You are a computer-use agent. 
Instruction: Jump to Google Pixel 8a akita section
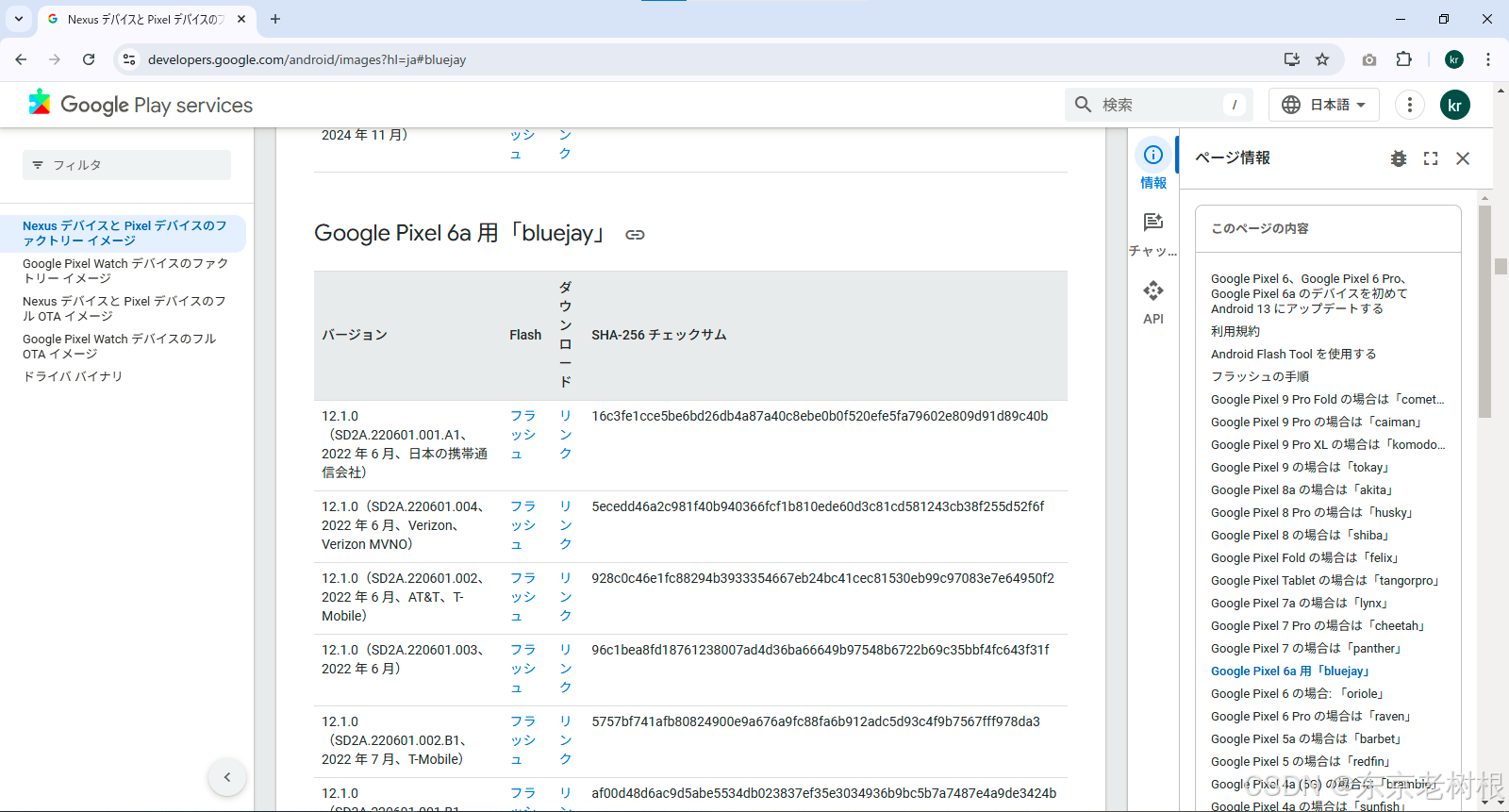tap(1302, 489)
